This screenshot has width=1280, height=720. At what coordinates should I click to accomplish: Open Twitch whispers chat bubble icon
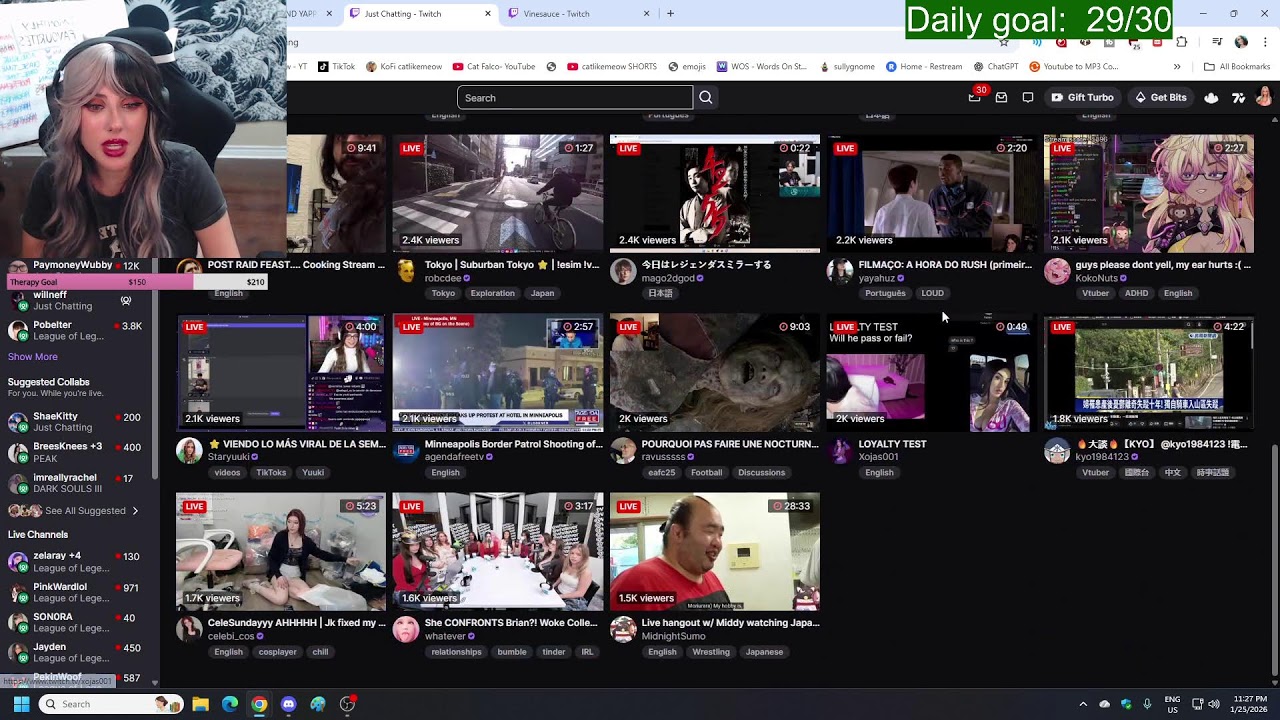[1028, 98]
